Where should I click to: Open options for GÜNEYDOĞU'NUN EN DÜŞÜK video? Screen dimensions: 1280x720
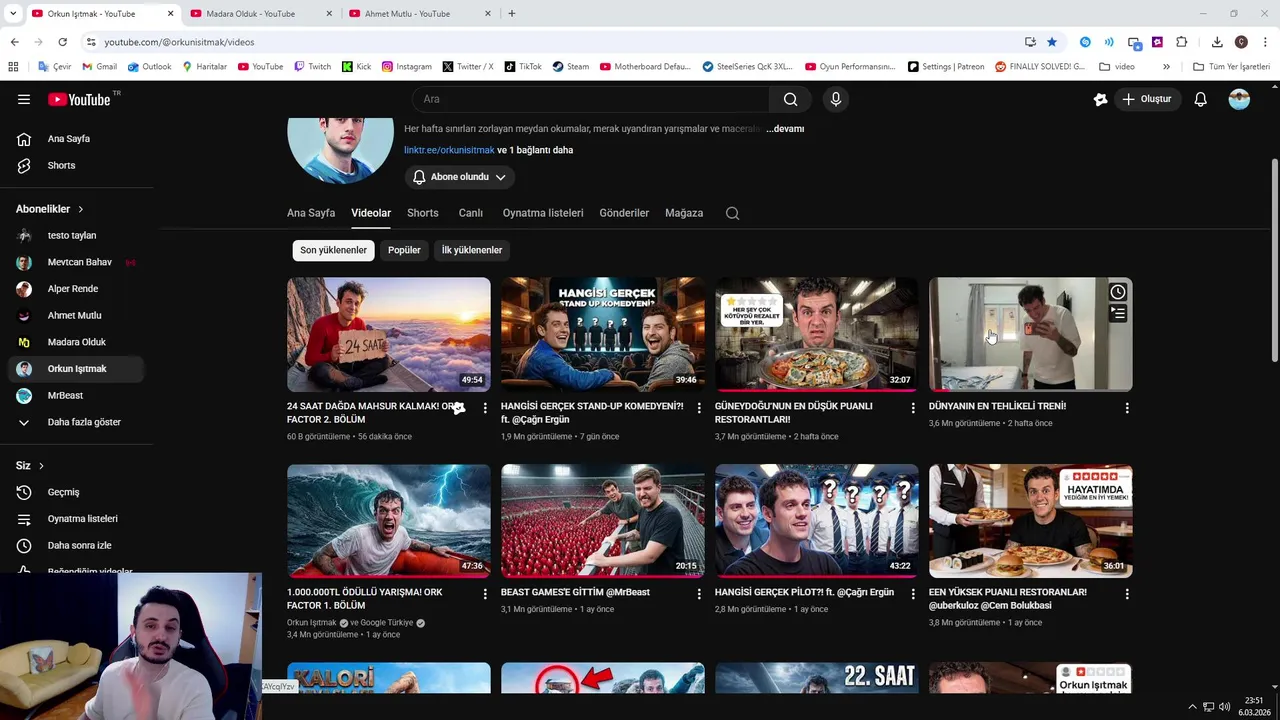[913, 408]
